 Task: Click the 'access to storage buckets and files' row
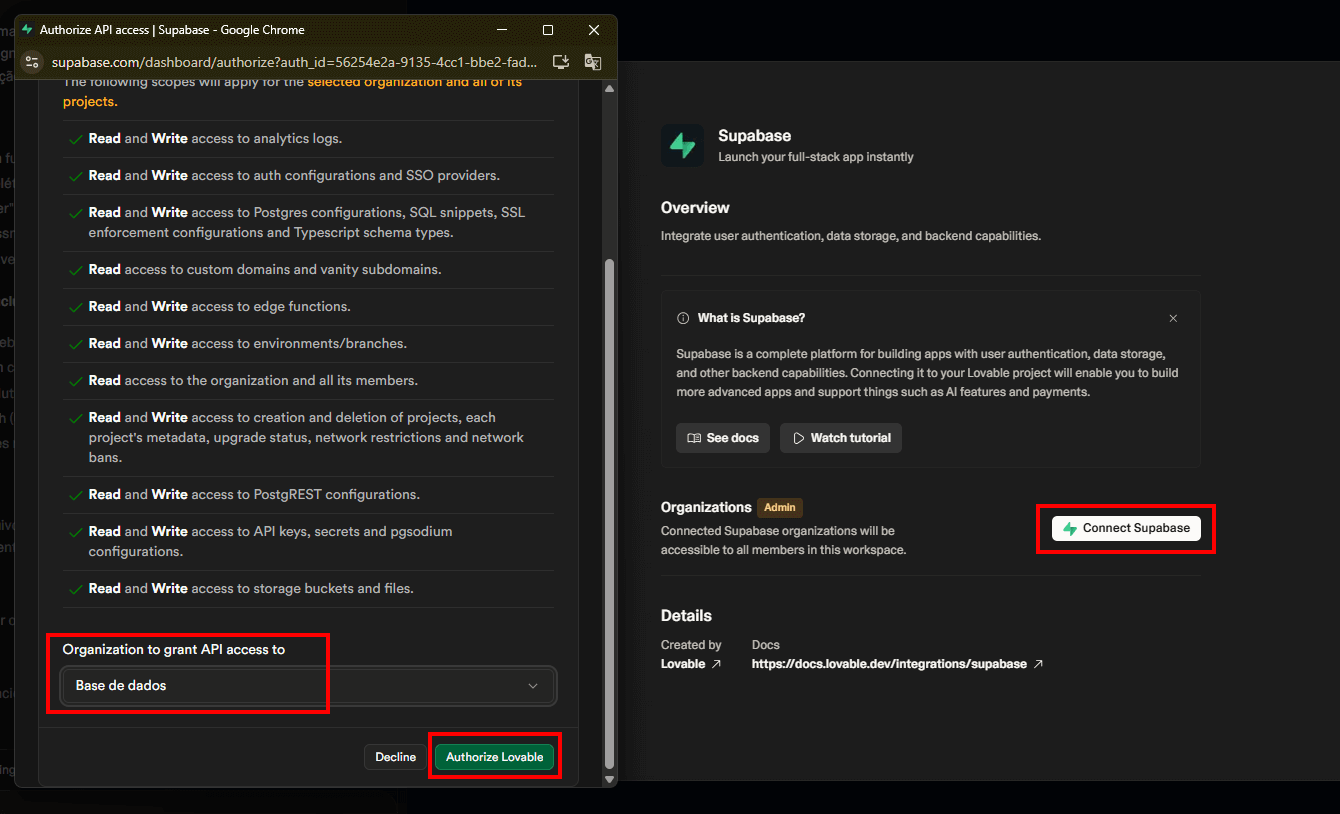click(308, 589)
